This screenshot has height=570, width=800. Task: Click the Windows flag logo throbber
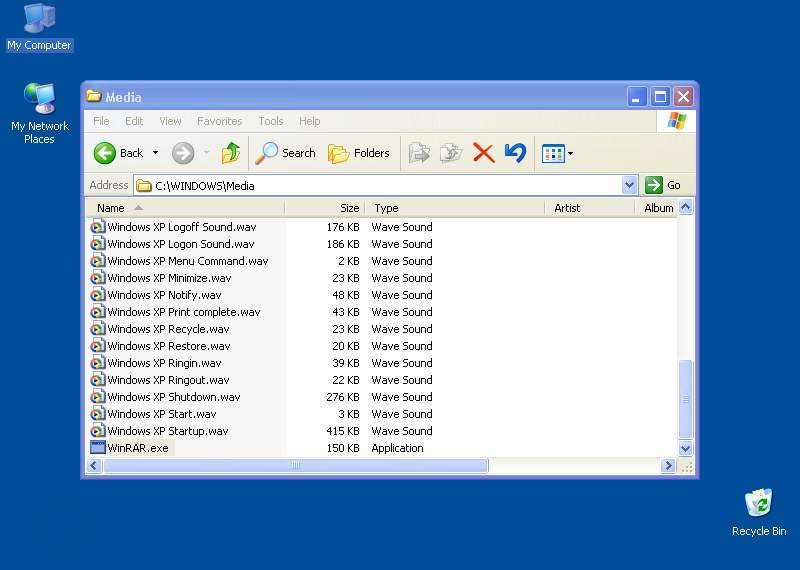coord(677,121)
